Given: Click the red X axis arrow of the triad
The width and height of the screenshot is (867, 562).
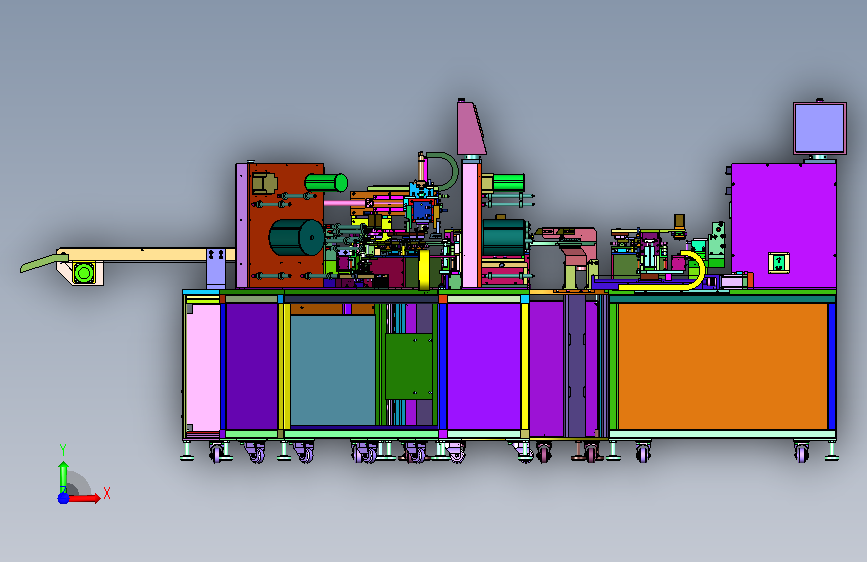Looking at the screenshot, I should [x=84, y=498].
